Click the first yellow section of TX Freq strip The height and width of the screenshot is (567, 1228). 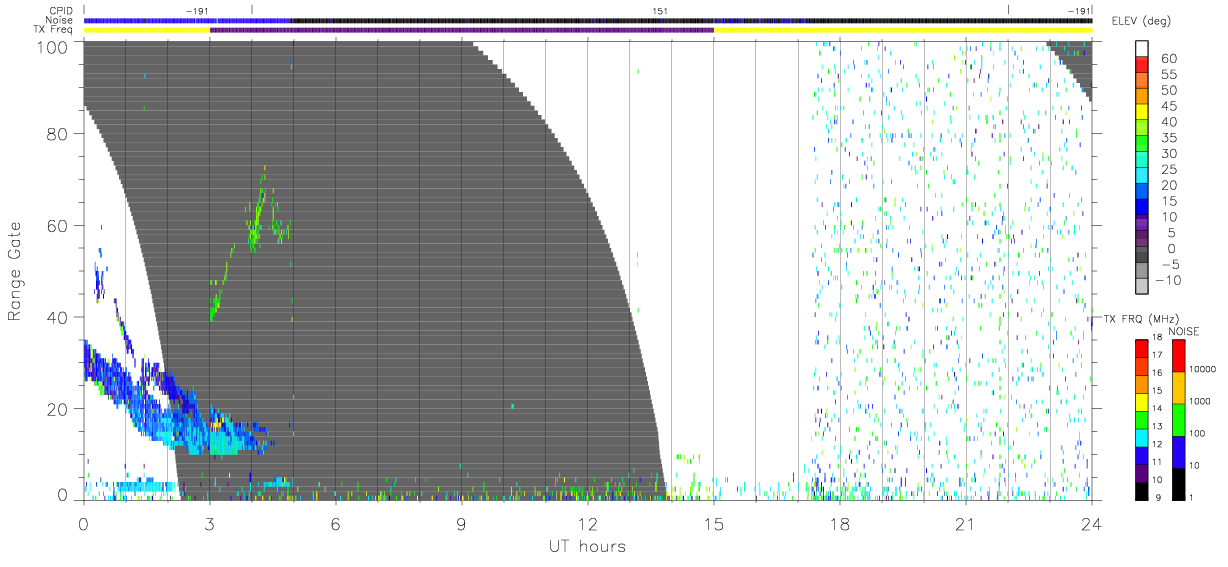click(147, 30)
